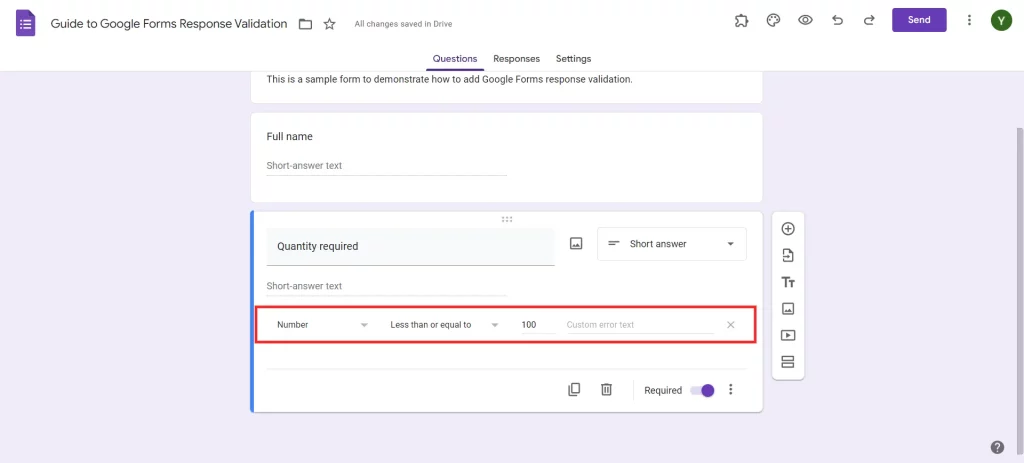
Task: Add image from side toolbar
Action: click(788, 308)
